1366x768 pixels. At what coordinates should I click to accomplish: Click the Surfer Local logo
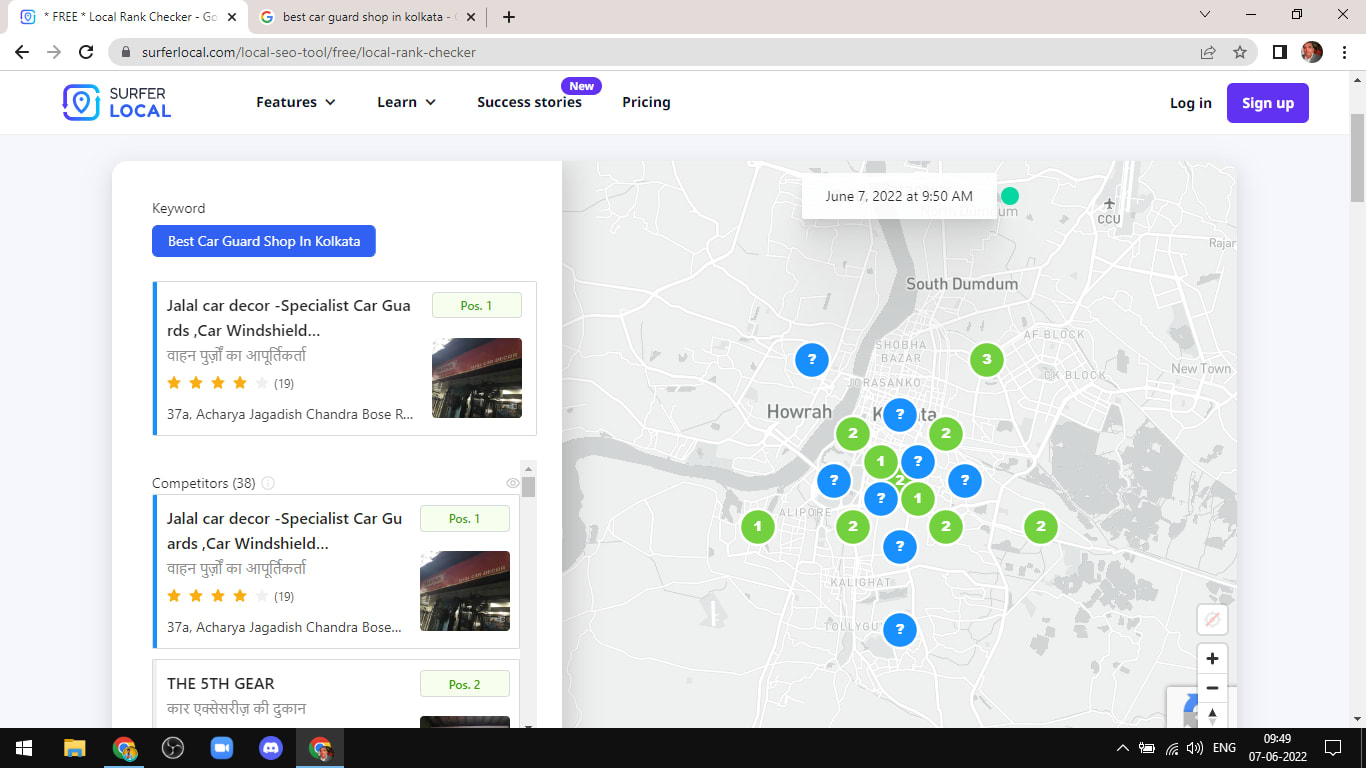coord(117,102)
